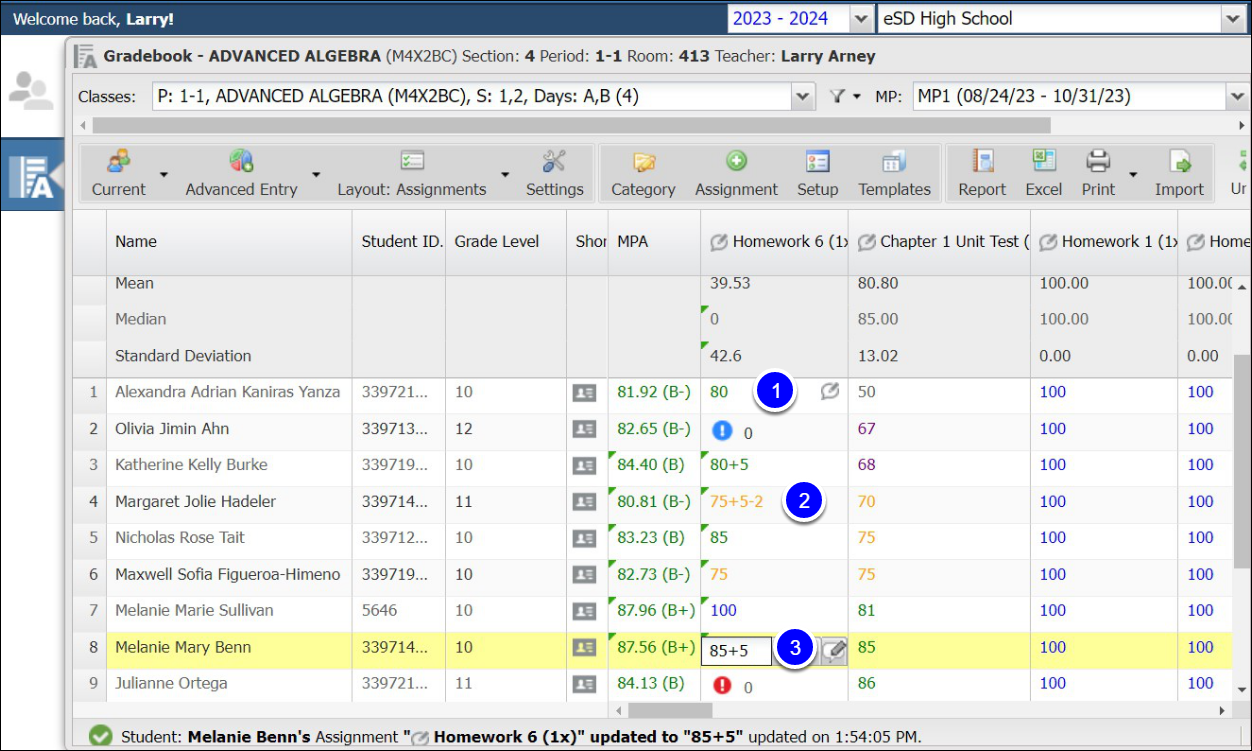The image size is (1252, 751).
Task: Open gradebook Settings
Action: point(554,173)
